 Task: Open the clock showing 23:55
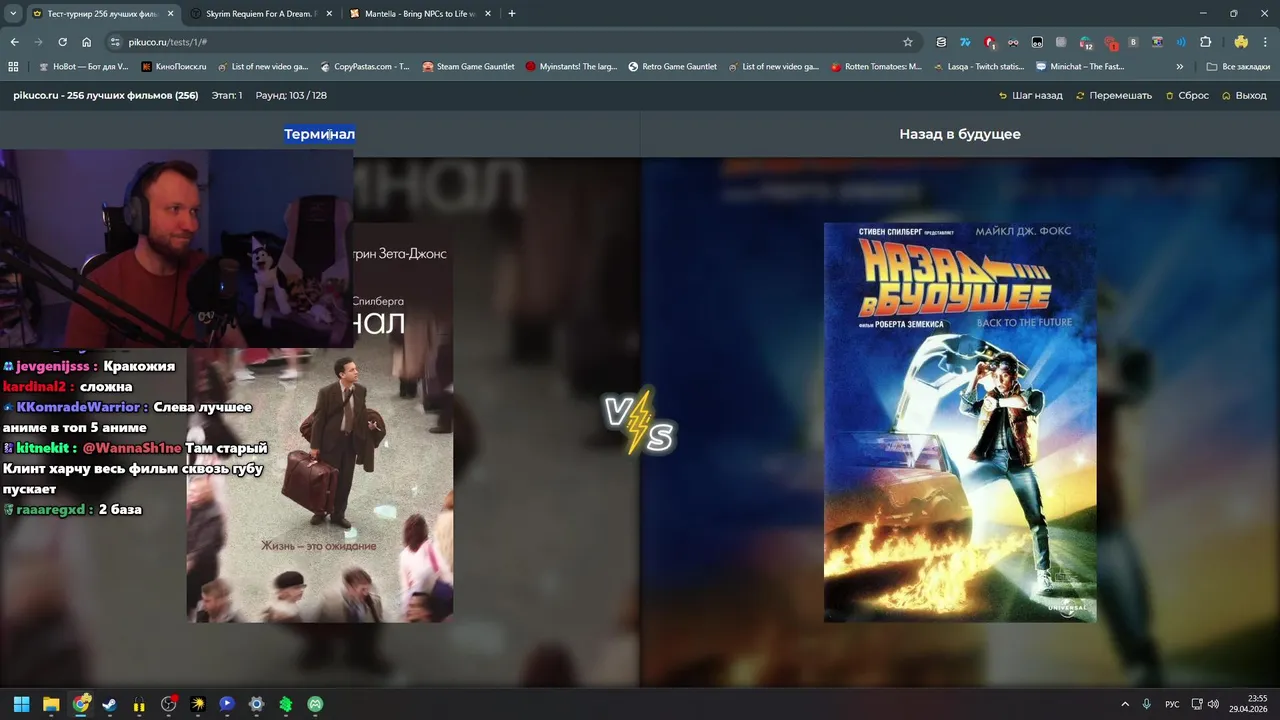click(x=1249, y=704)
